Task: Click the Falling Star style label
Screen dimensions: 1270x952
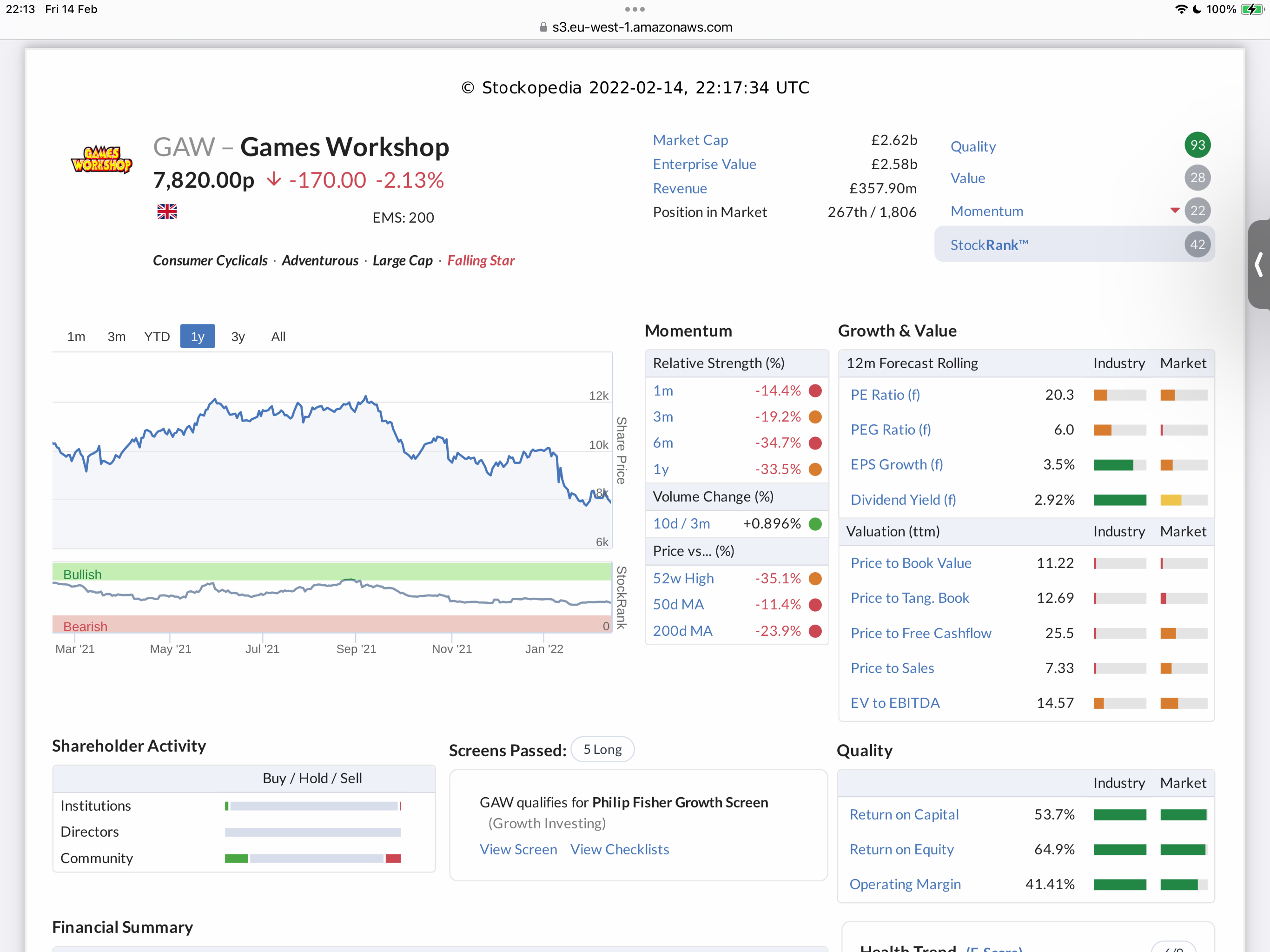Action: pyautogui.click(x=481, y=261)
